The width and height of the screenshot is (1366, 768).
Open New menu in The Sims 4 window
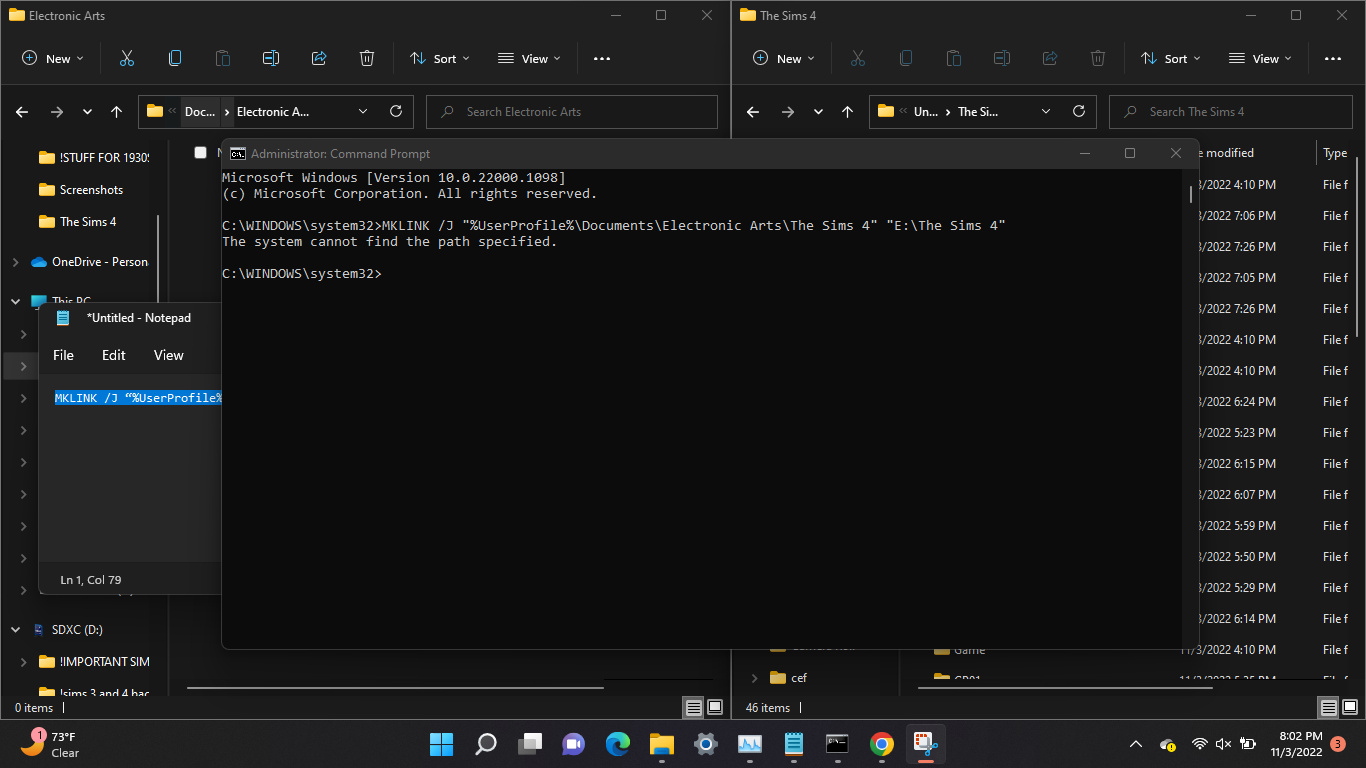(x=784, y=59)
